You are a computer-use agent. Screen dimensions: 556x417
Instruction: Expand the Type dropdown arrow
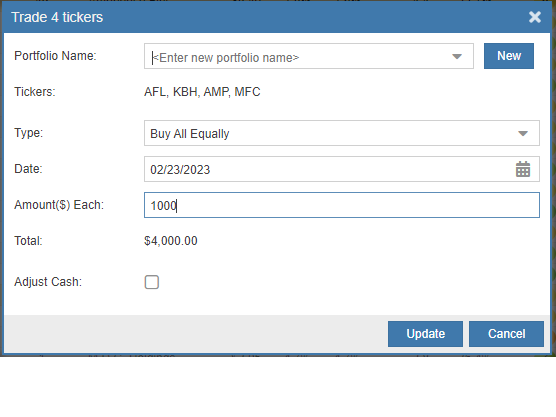pos(523,133)
